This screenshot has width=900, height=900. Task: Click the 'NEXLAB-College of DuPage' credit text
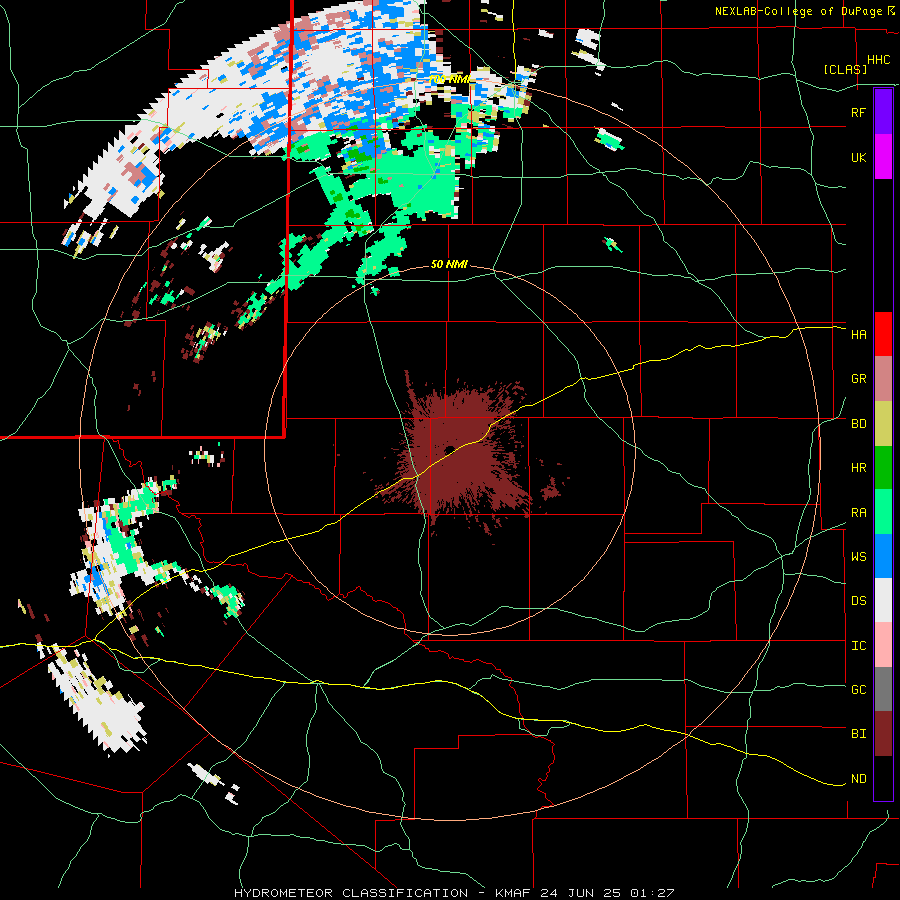(x=799, y=11)
